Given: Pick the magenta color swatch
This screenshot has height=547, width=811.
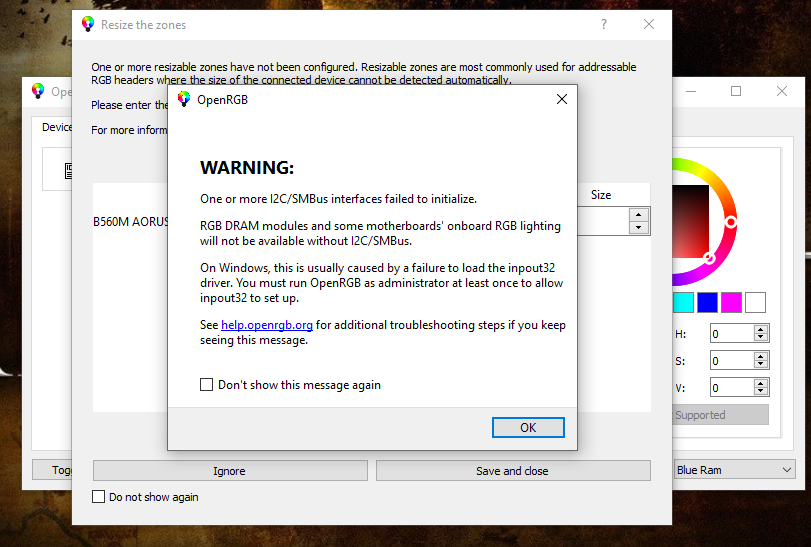Looking at the screenshot, I should coord(731,302).
